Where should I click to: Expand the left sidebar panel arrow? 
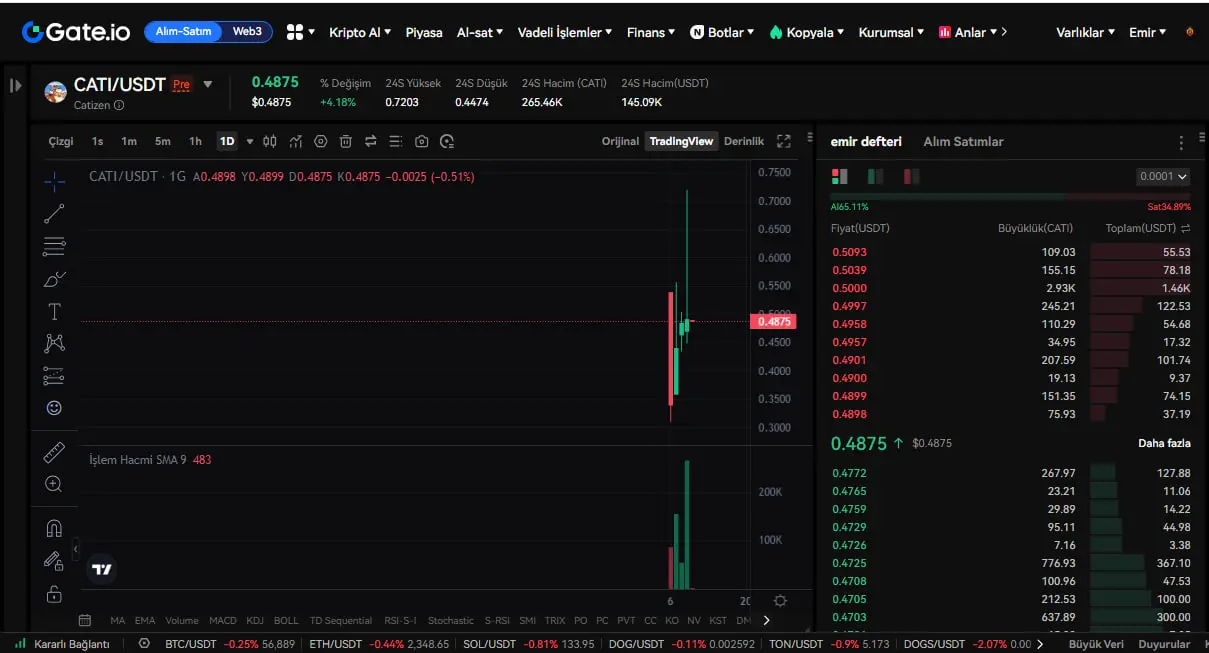click(x=15, y=85)
